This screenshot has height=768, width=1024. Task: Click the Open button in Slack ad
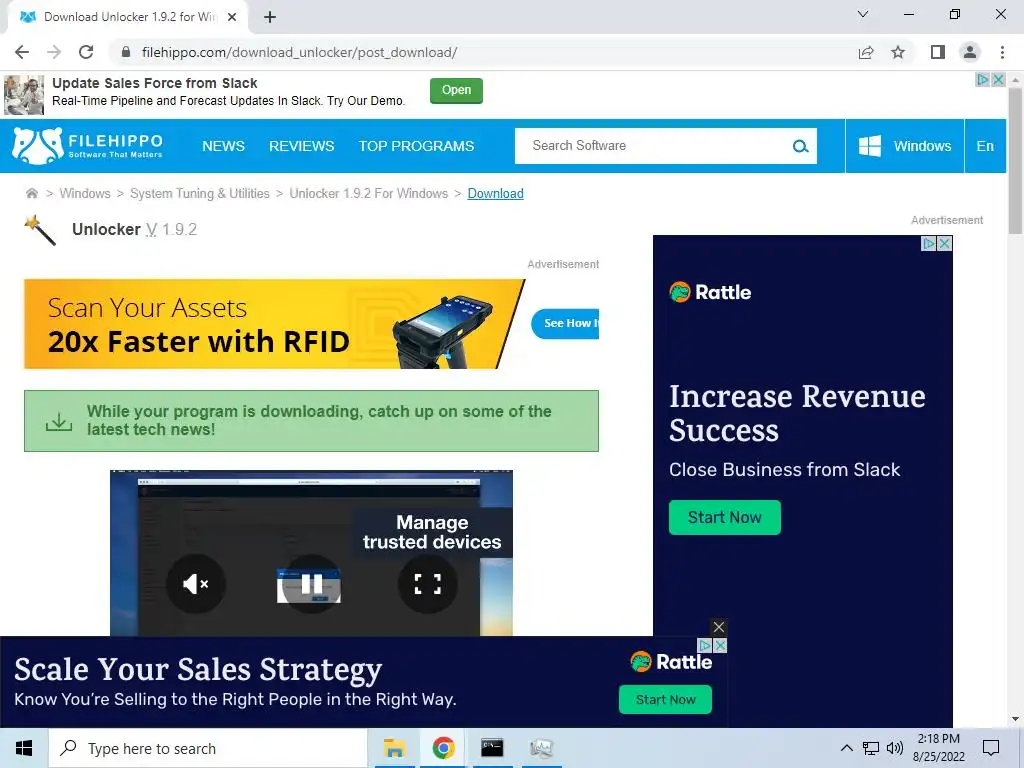click(x=456, y=90)
